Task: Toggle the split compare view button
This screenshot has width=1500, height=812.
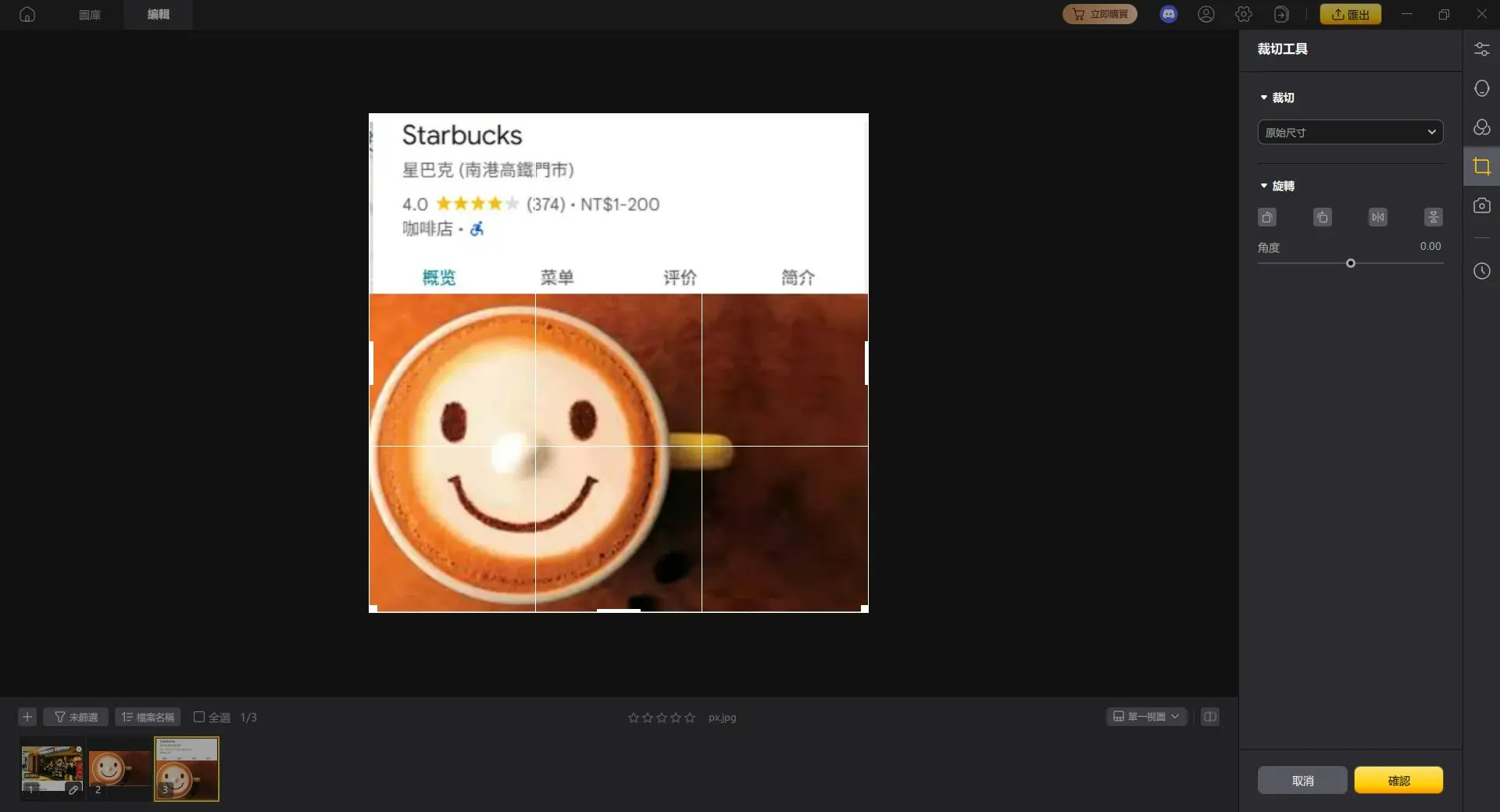Action: pyautogui.click(x=1209, y=717)
